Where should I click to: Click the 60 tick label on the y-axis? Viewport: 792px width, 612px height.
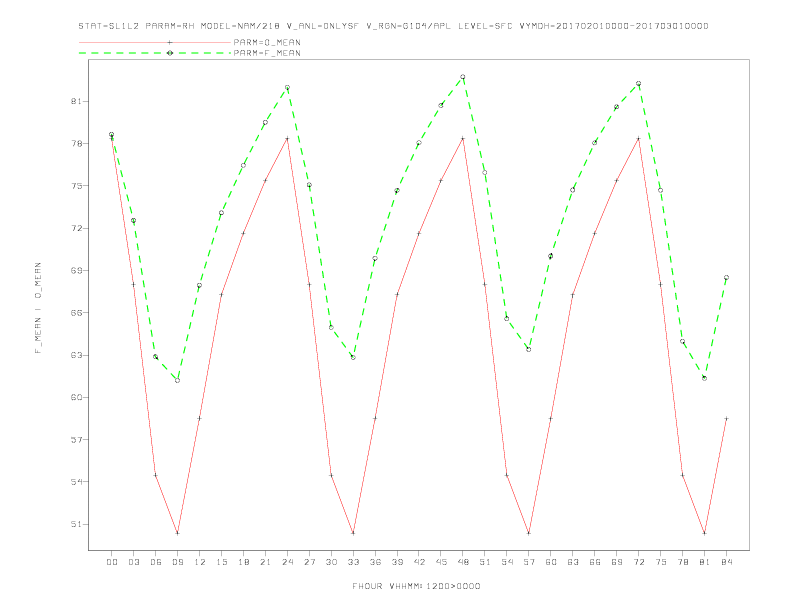pos(76,397)
